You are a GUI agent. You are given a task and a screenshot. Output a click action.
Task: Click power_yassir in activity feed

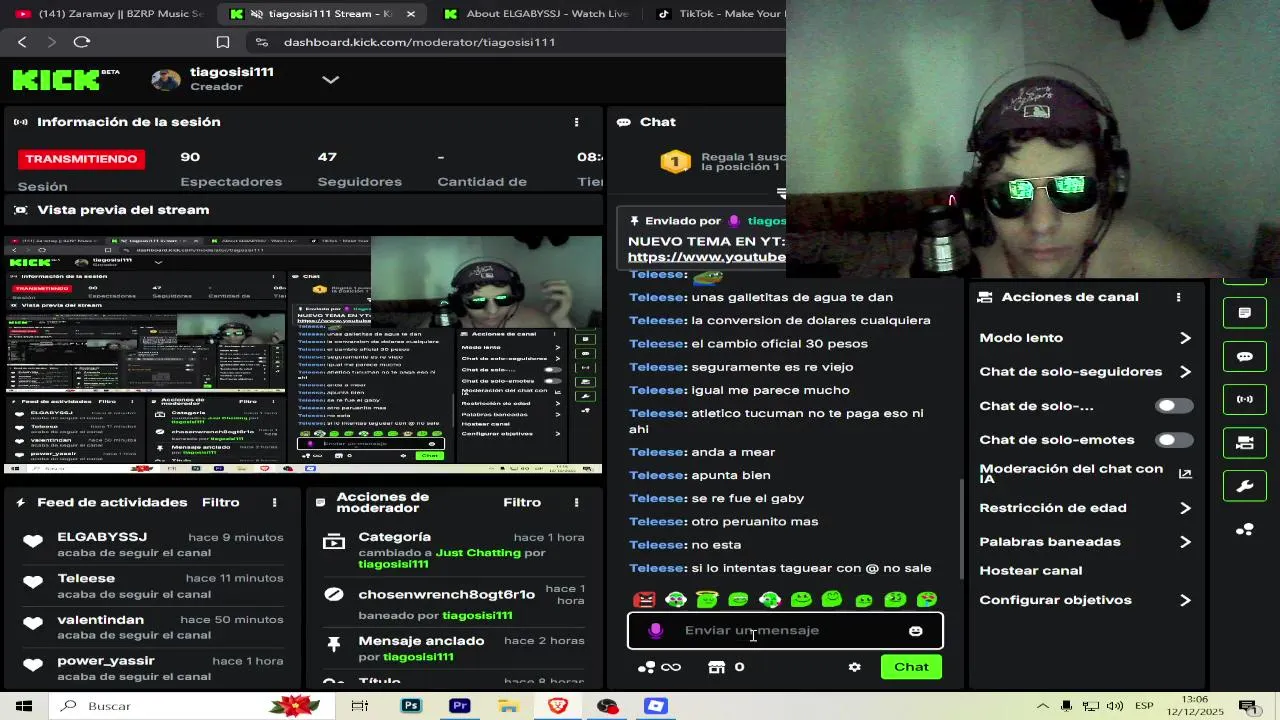(106, 661)
